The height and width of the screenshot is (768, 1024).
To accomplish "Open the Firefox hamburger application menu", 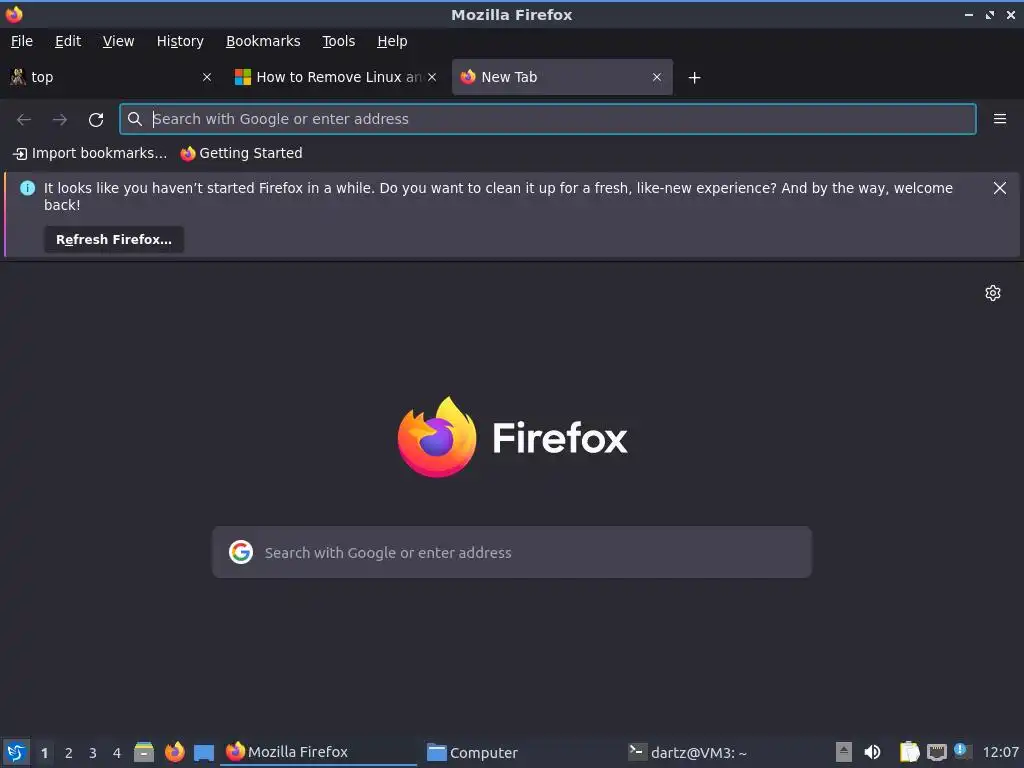I will (x=1000, y=119).
